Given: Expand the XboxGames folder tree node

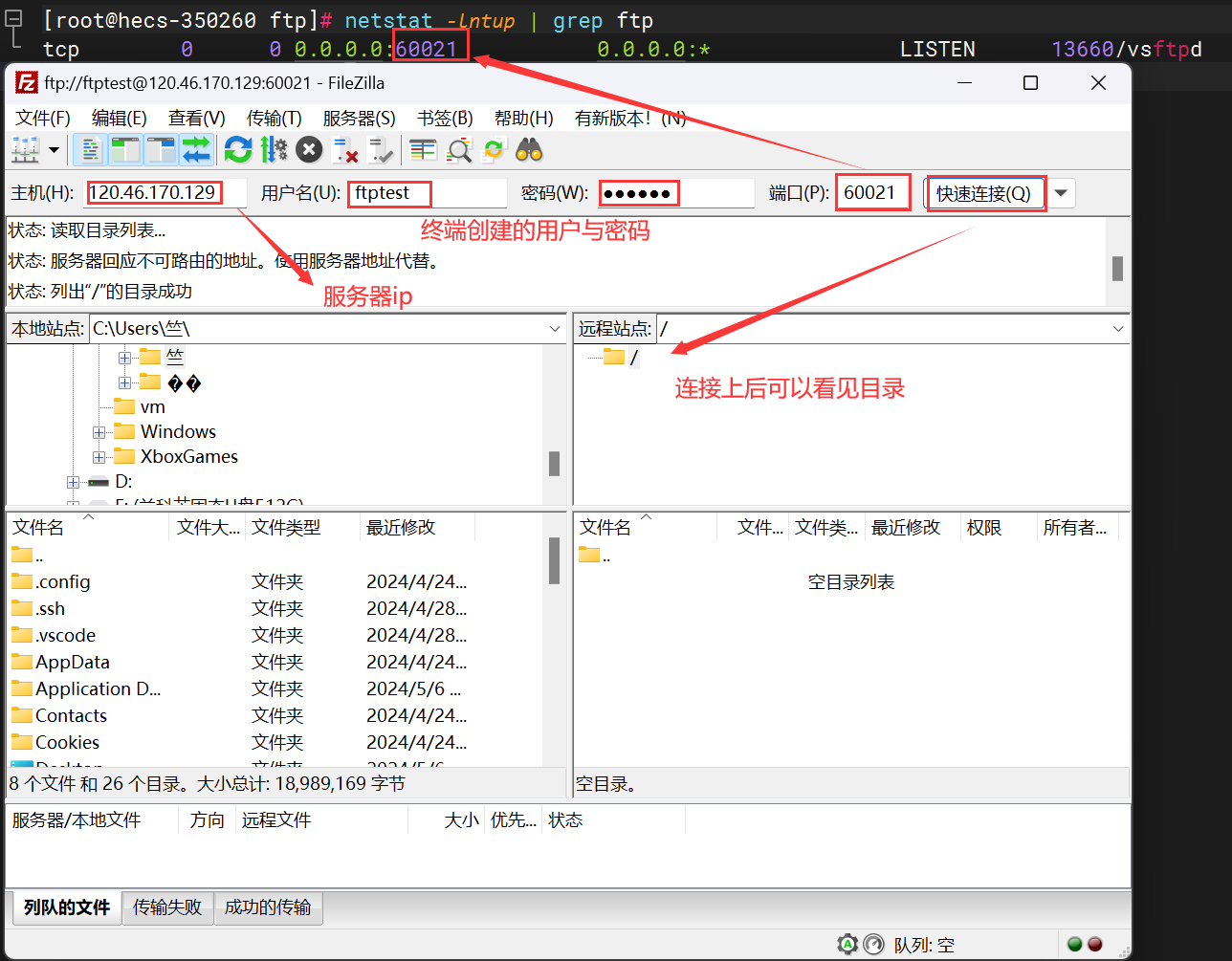Looking at the screenshot, I should point(99,457).
